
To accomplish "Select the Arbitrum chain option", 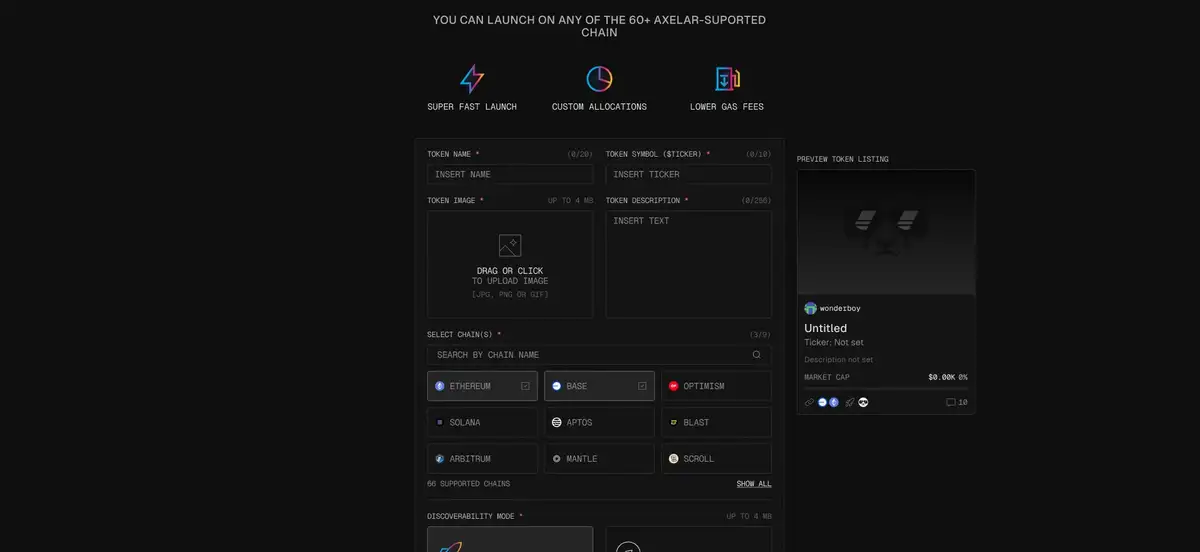I will 482,458.
